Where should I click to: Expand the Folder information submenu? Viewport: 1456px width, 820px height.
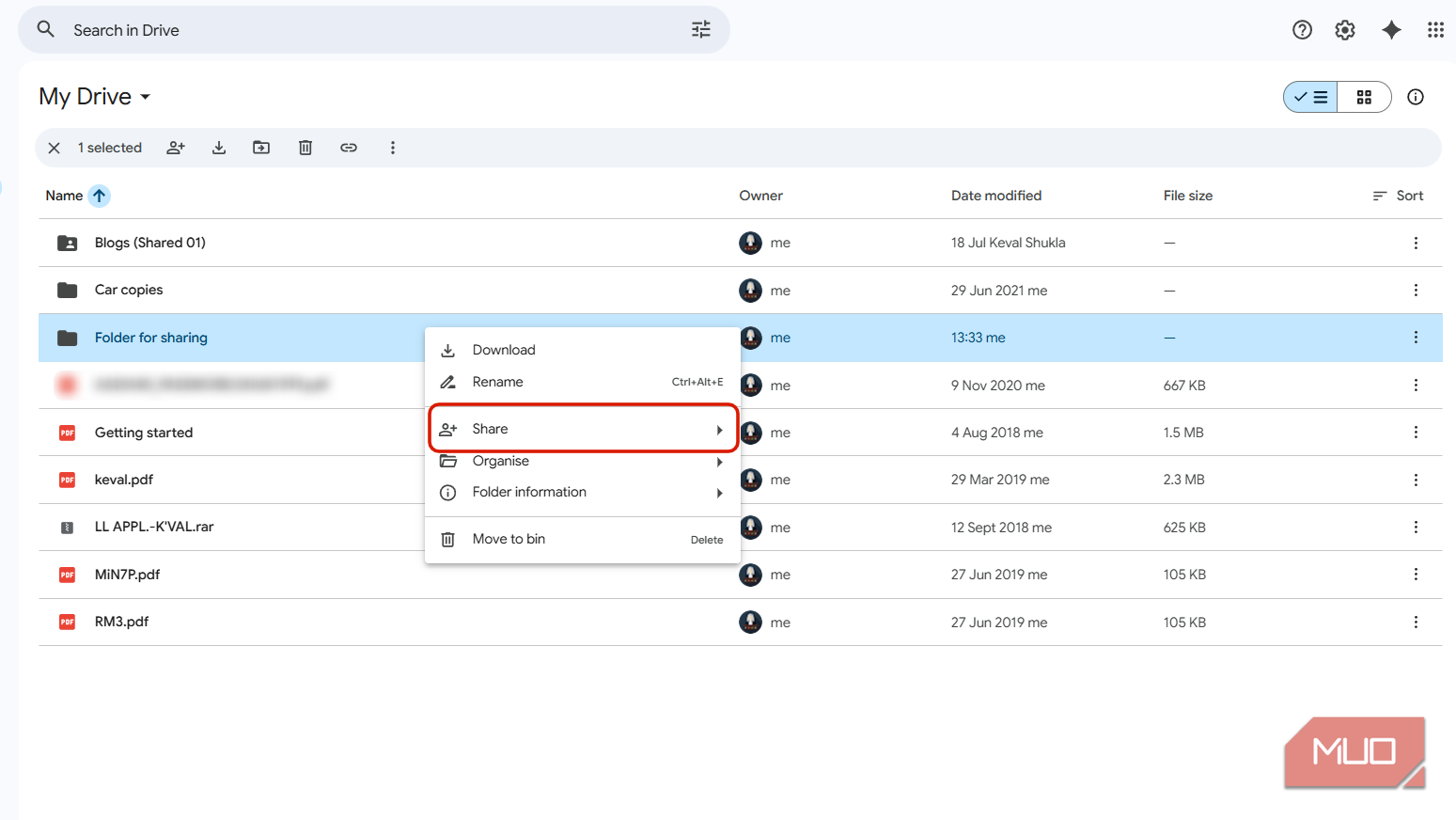point(583,492)
